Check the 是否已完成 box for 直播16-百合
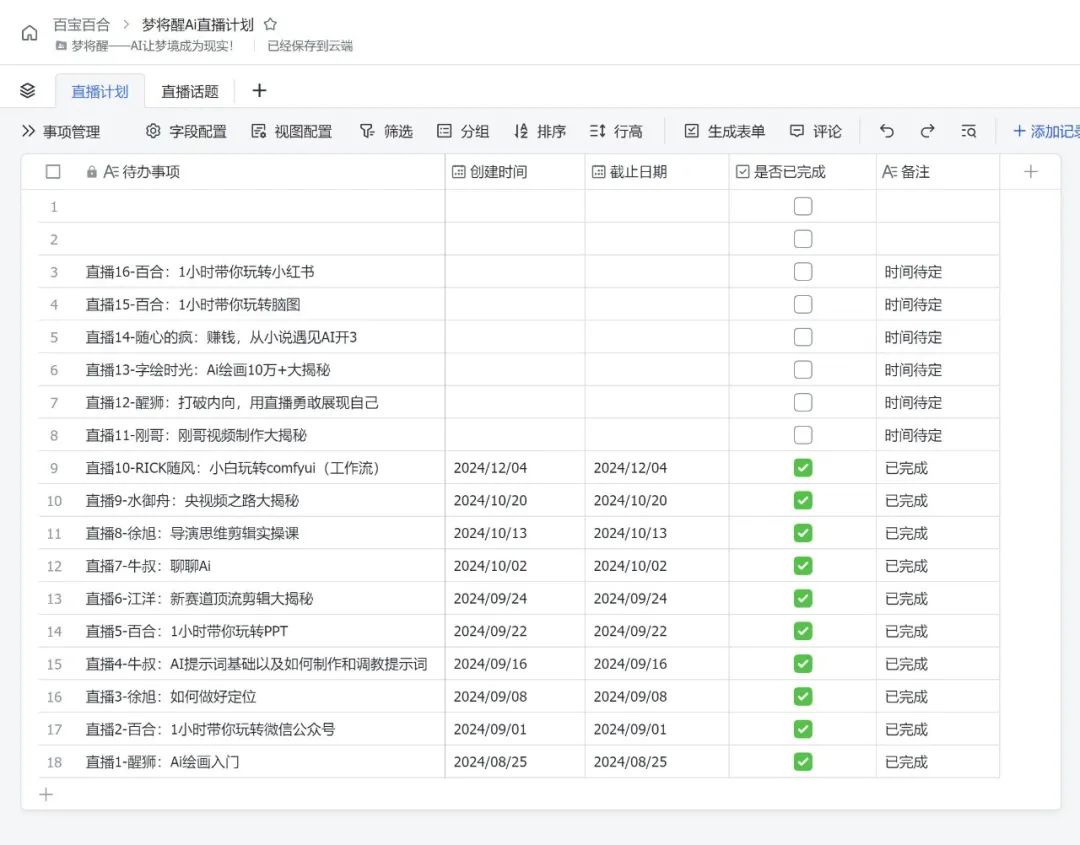Screen dimensions: 1080x845 point(803,271)
